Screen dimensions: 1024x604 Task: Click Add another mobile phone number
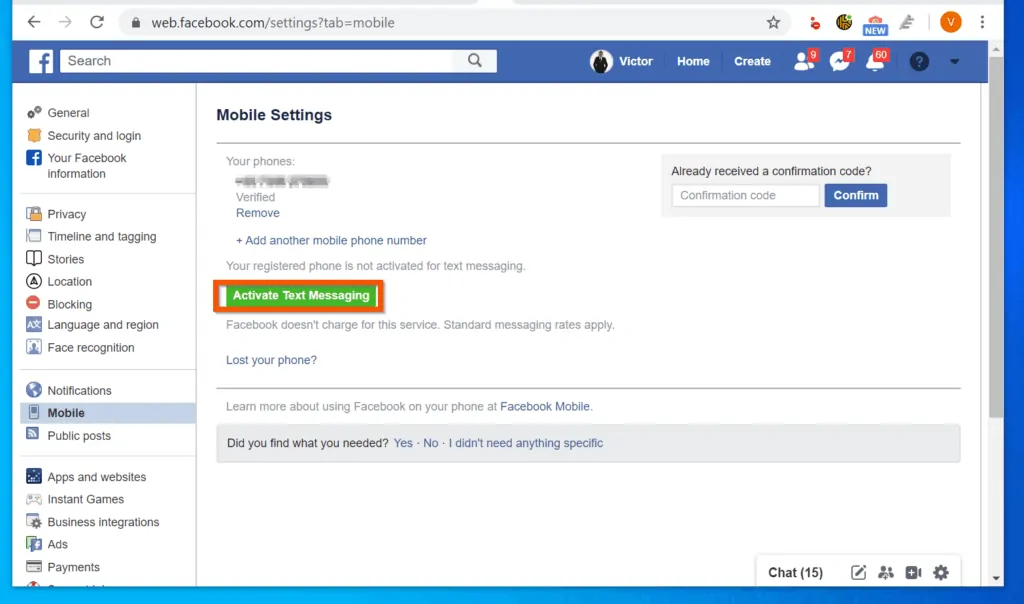click(x=331, y=240)
